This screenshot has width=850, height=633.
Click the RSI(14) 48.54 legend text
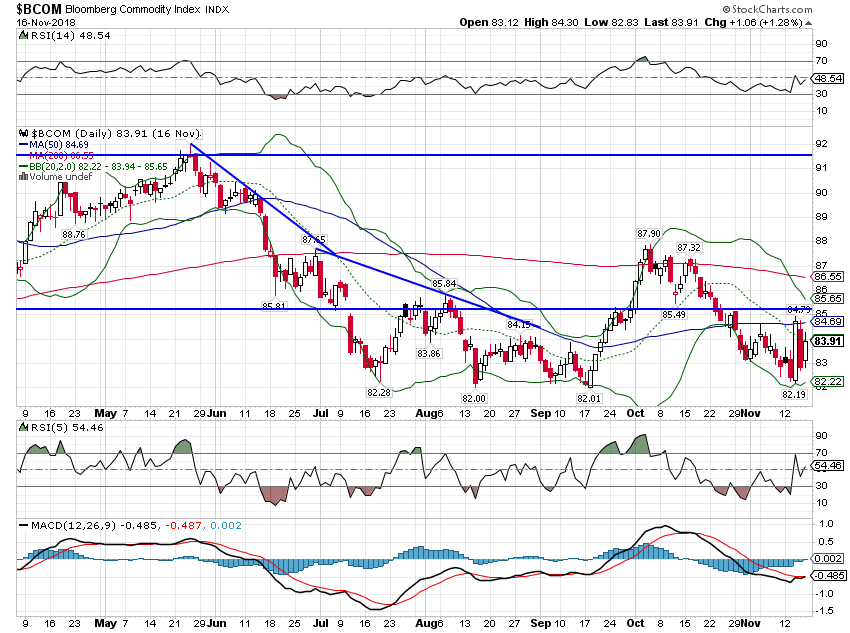[70, 36]
